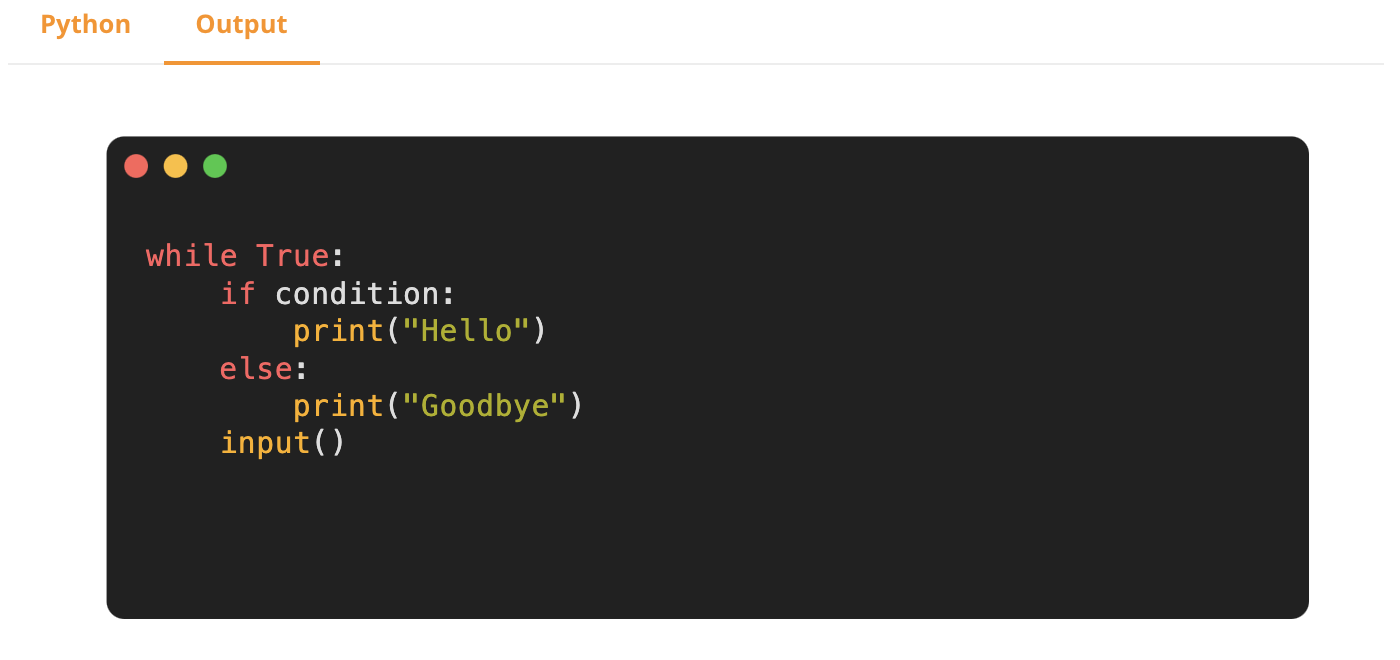Click the yellow minimize dot

coord(175,166)
